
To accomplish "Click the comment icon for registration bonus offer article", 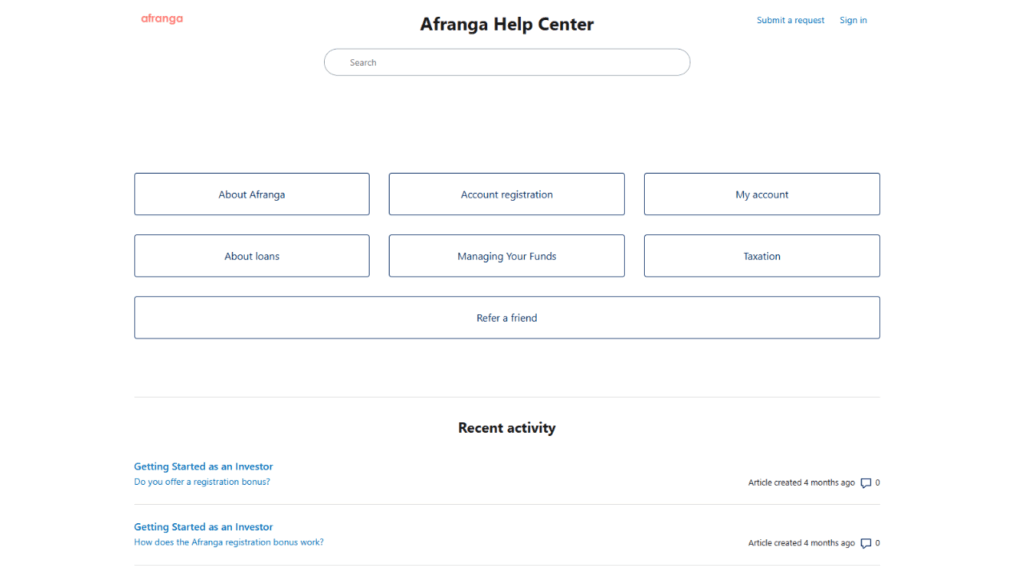I will pos(866,483).
